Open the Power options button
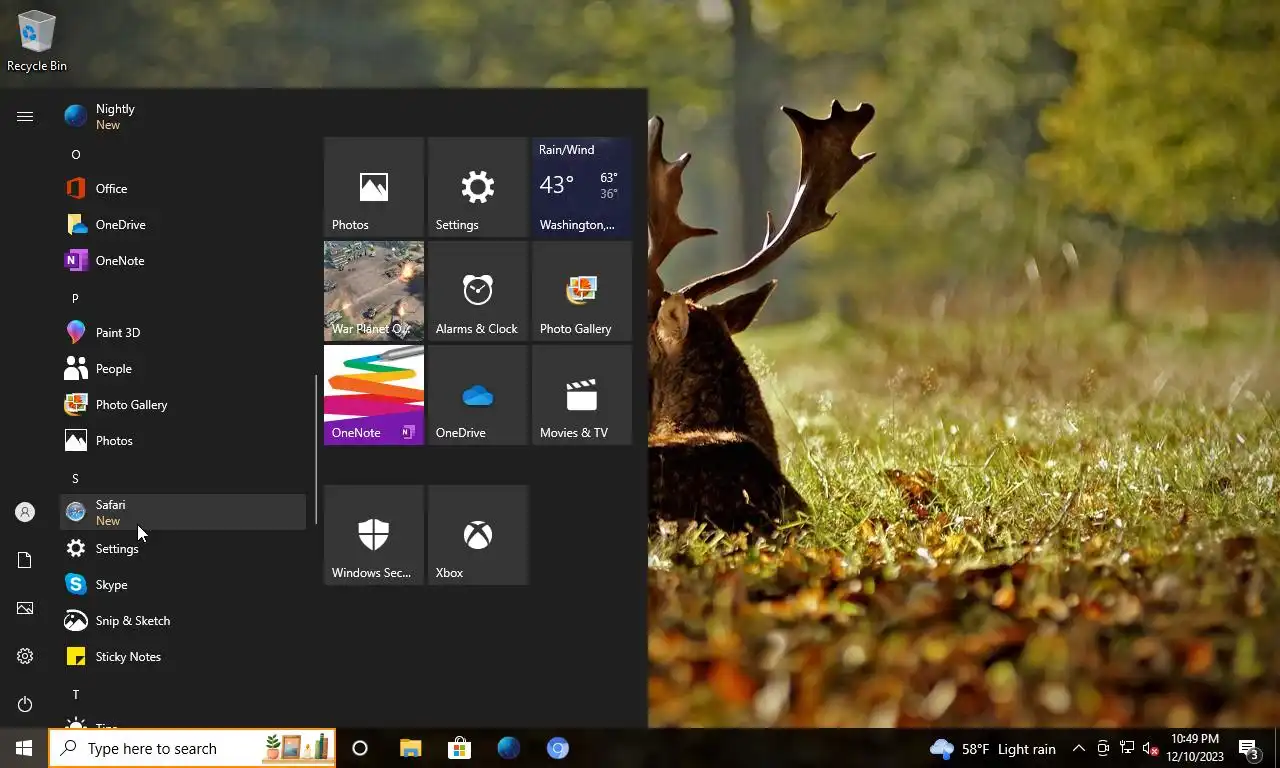This screenshot has height=768, width=1280. coord(25,704)
